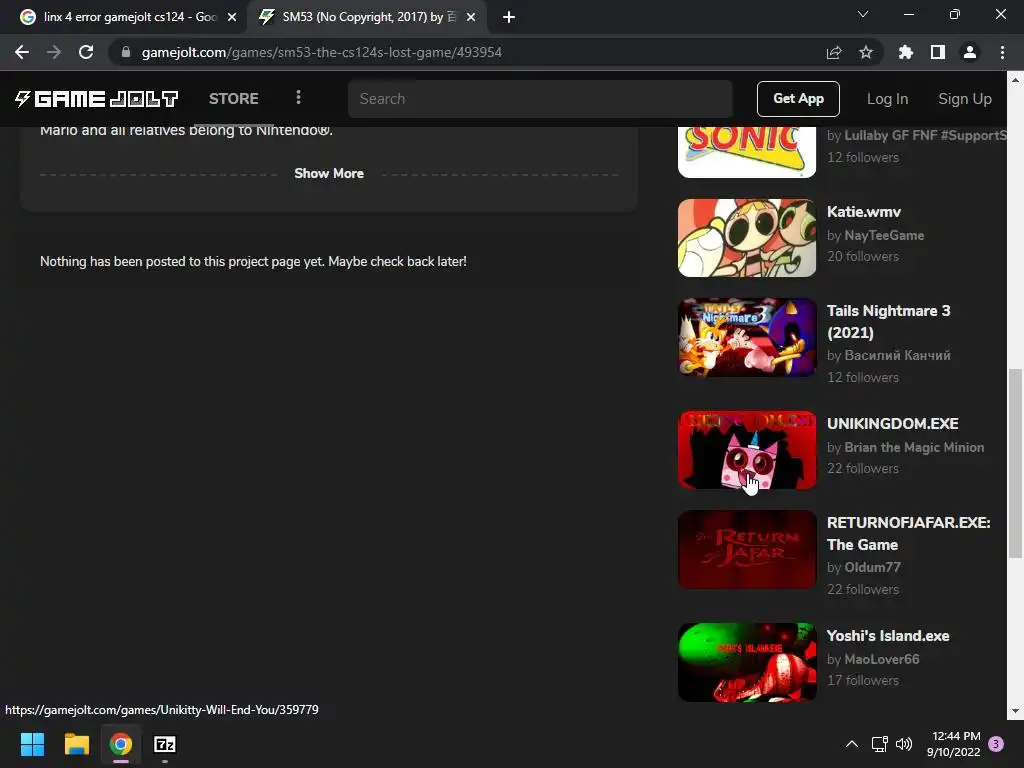The height and width of the screenshot is (768, 1024).
Task: Open the Chrome three-dot menu
Action: tap(1002, 52)
